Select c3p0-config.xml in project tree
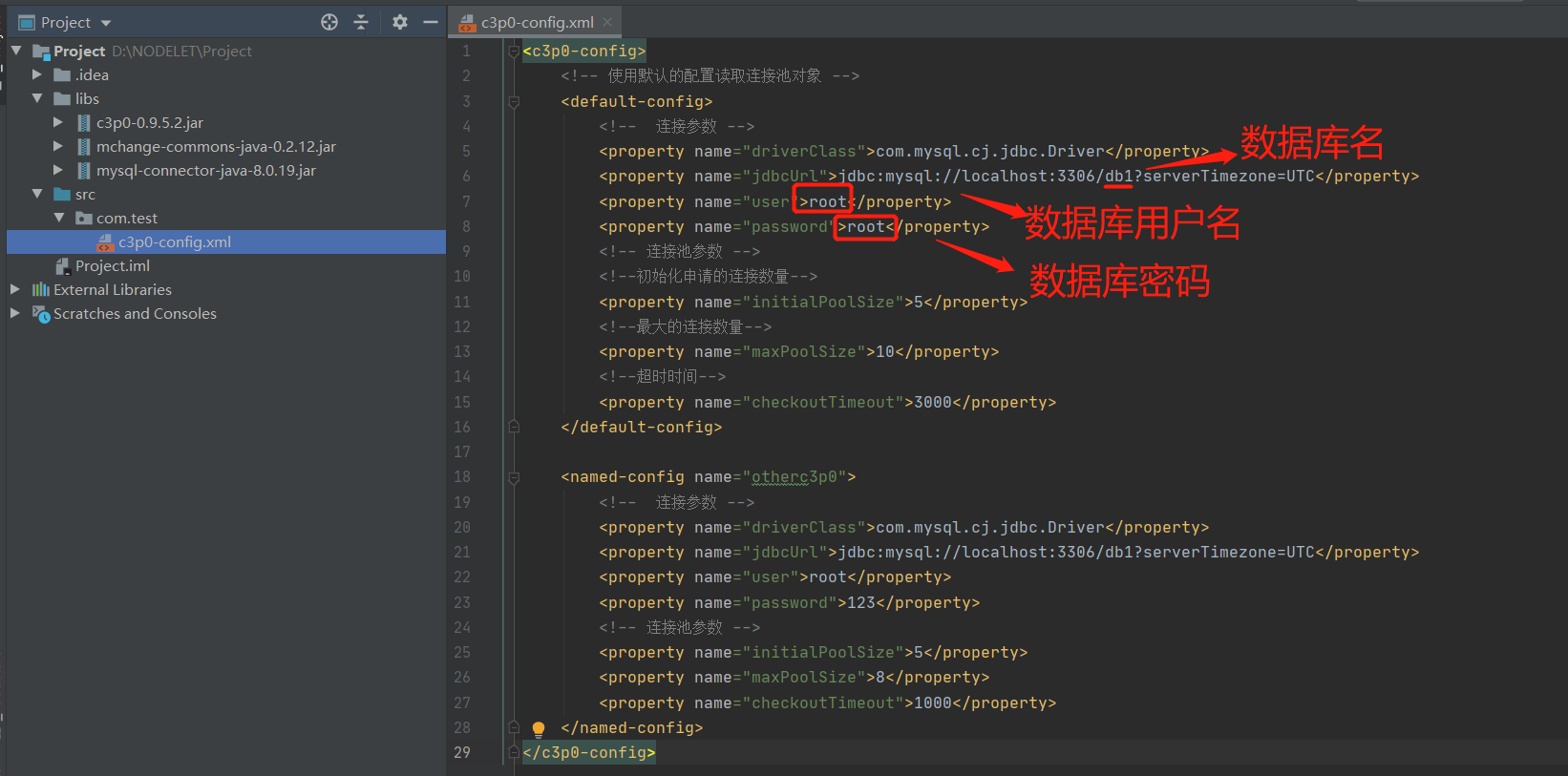Screen dimensions: 1568x776 tap(175, 241)
